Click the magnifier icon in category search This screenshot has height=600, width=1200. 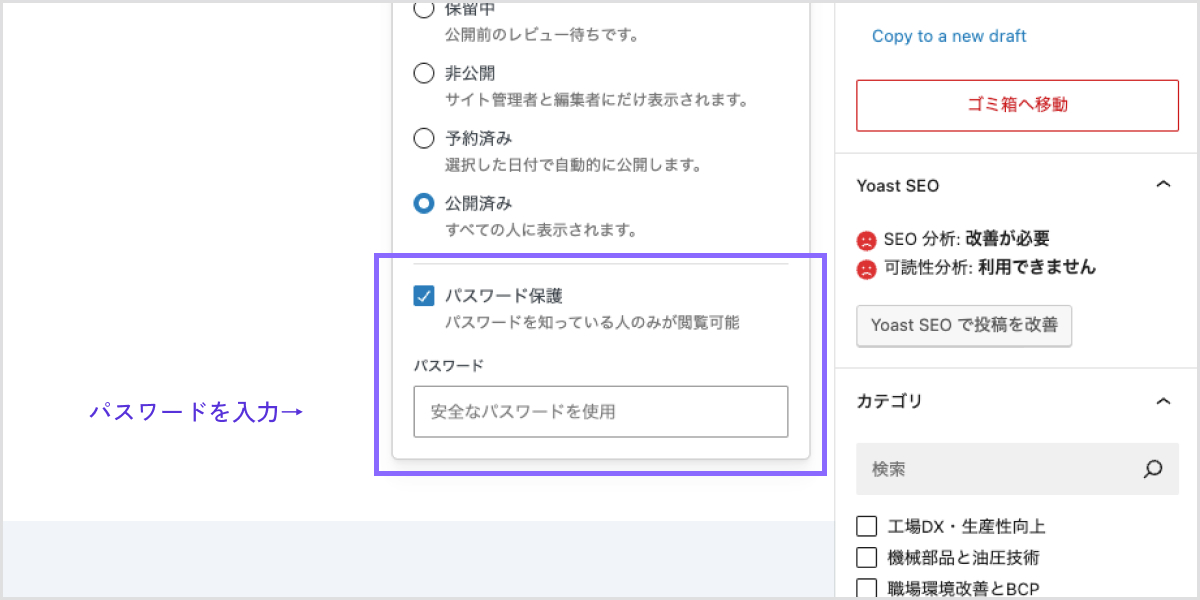click(1153, 469)
